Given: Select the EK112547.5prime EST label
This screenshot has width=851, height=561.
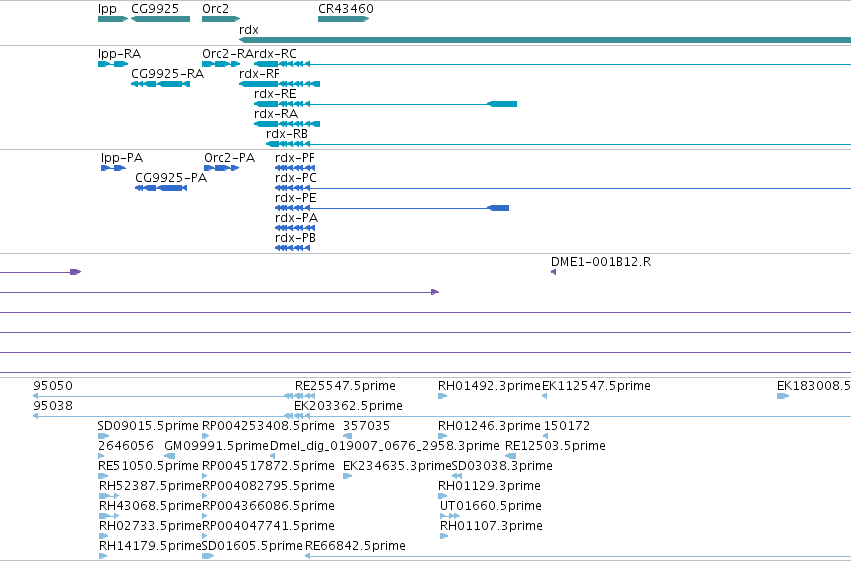Looking at the screenshot, I should 596,386.
